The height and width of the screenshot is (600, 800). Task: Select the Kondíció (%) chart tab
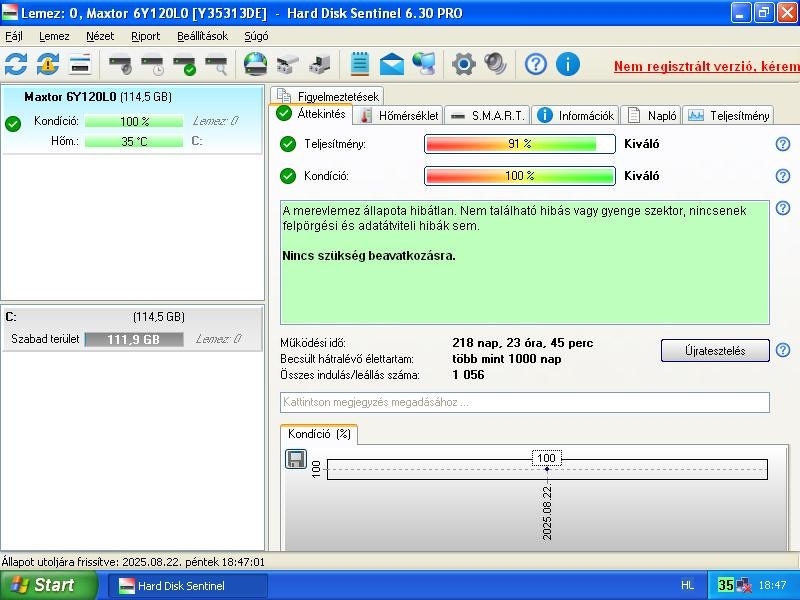tap(319, 434)
